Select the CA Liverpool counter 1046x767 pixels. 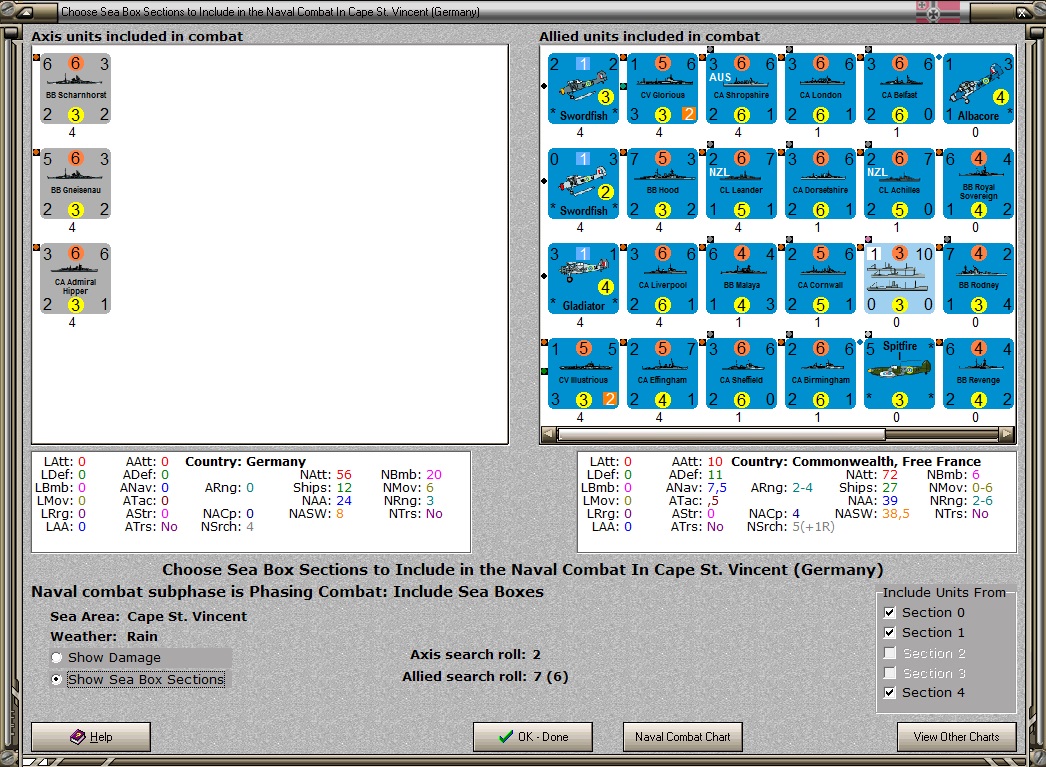pos(662,279)
